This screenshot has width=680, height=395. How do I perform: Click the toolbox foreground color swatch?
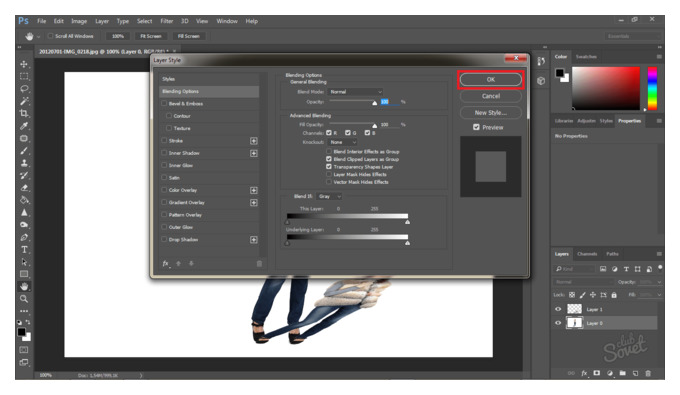click(21, 332)
